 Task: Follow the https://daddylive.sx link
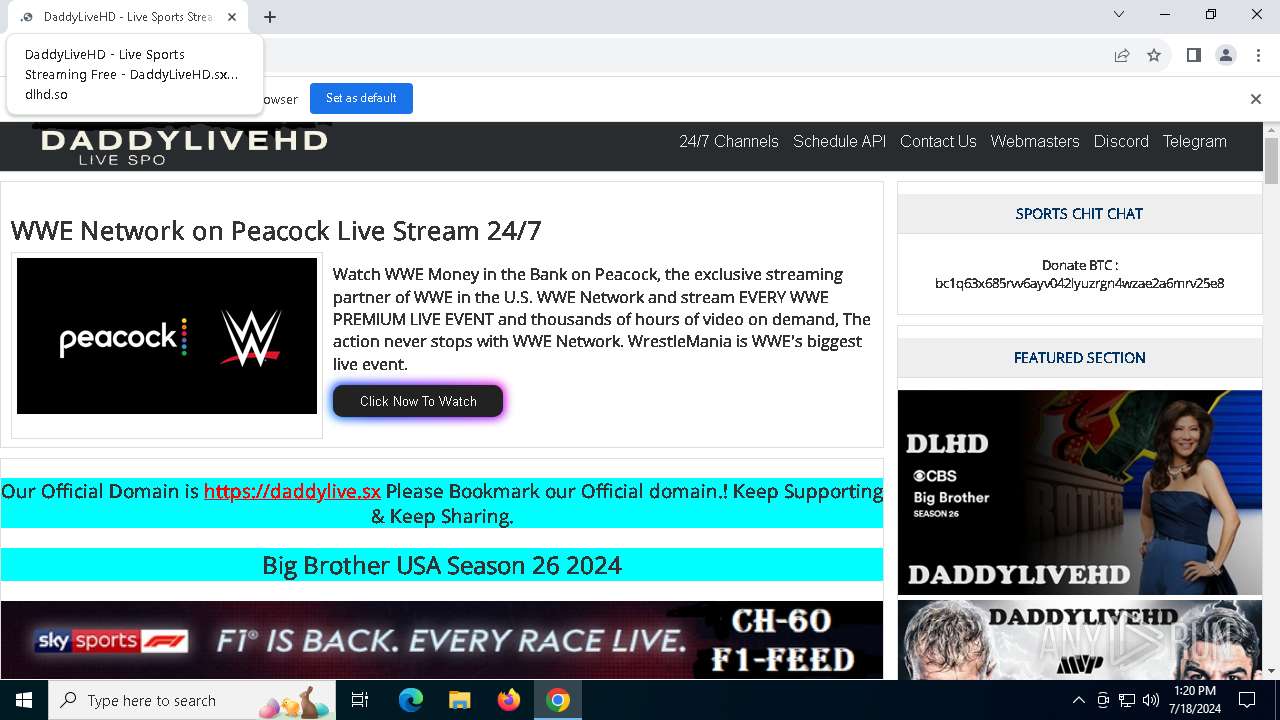click(292, 491)
